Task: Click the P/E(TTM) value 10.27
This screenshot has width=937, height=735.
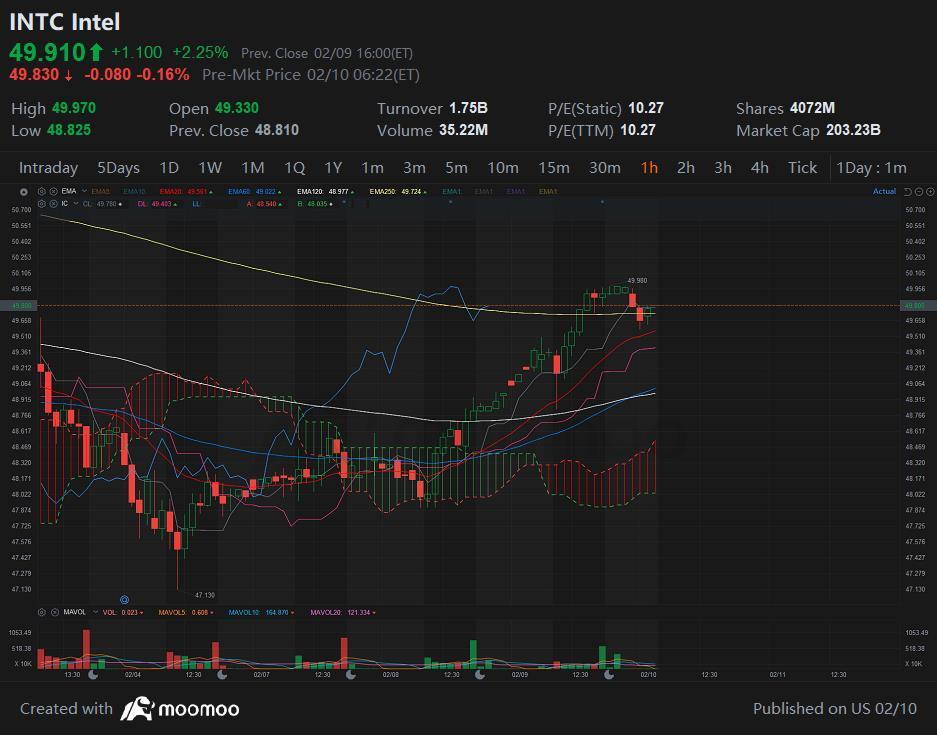Action: (x=638, y=130)
